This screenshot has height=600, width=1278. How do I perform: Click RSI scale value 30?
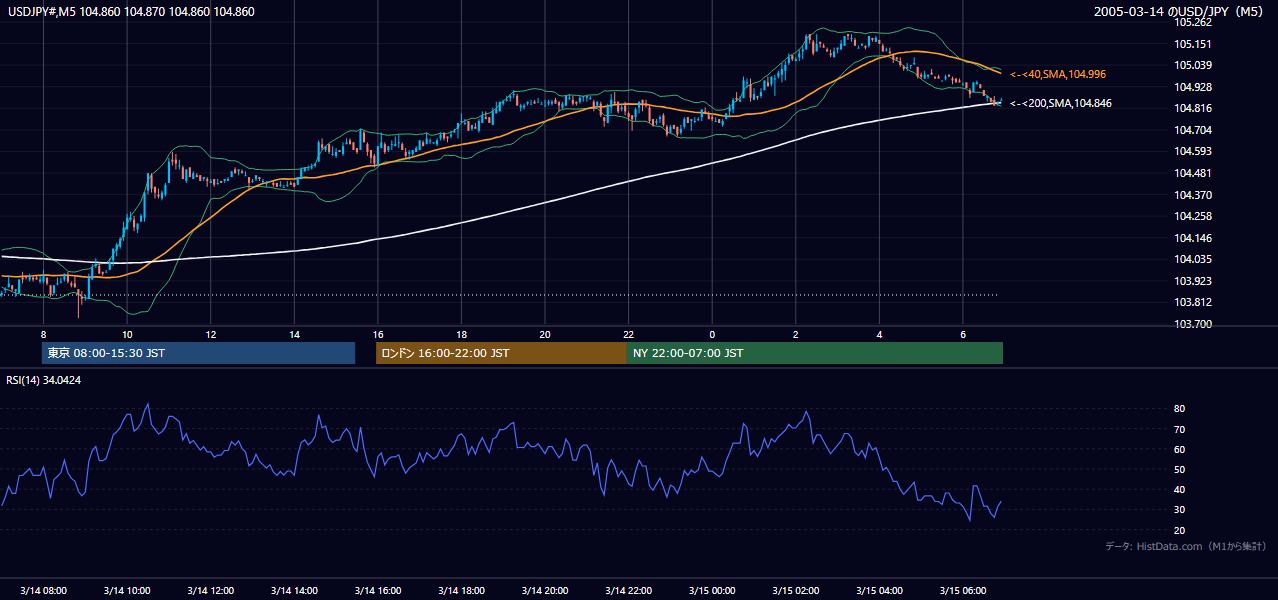1180,510
